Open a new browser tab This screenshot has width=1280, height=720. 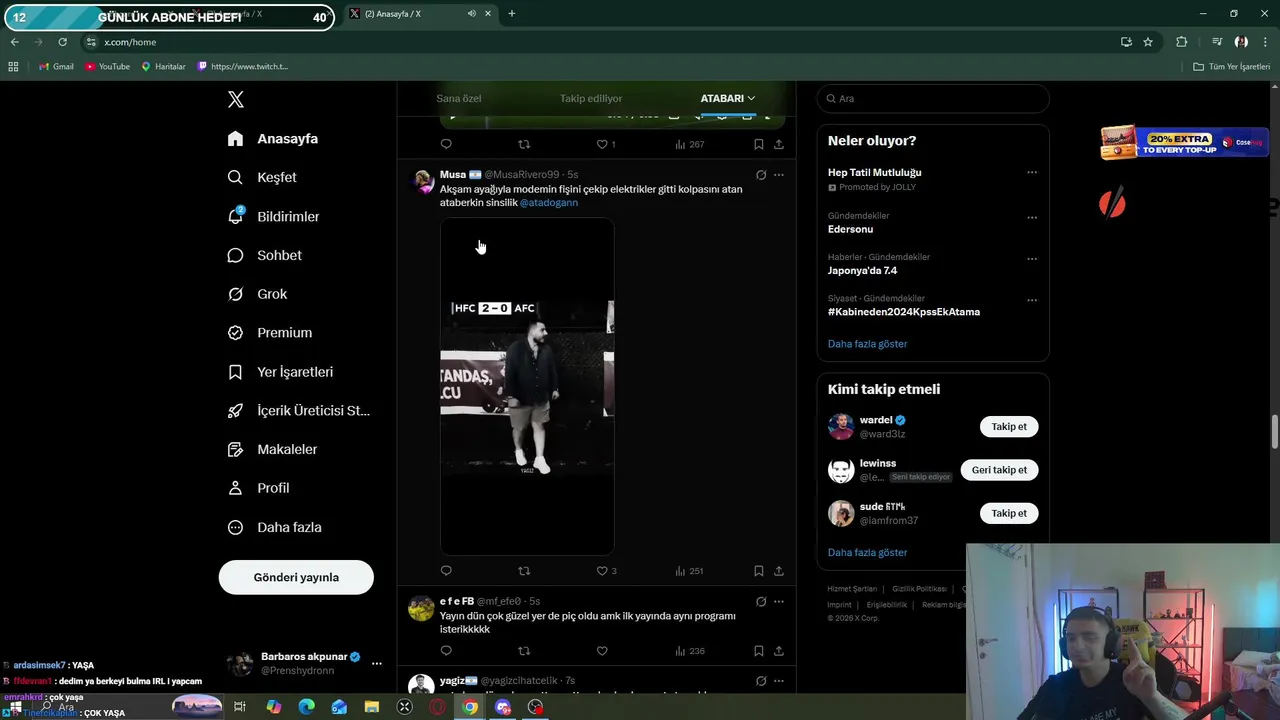pyautogui.click(x=512, y=14)
